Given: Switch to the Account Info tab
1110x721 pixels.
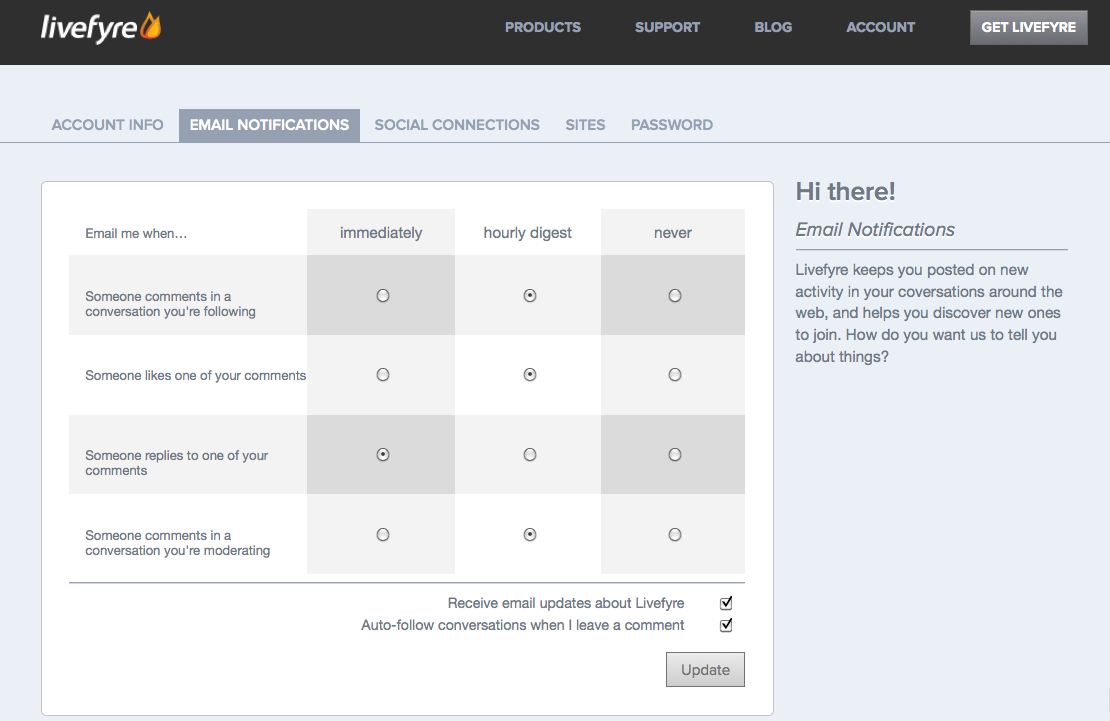Looking at the screenshot, I should coord(107,125).
